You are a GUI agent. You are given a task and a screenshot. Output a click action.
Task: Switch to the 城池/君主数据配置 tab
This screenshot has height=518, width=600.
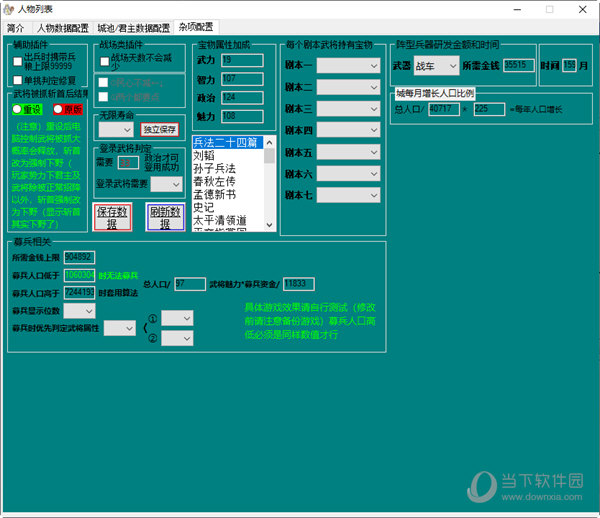coord(133,28)
